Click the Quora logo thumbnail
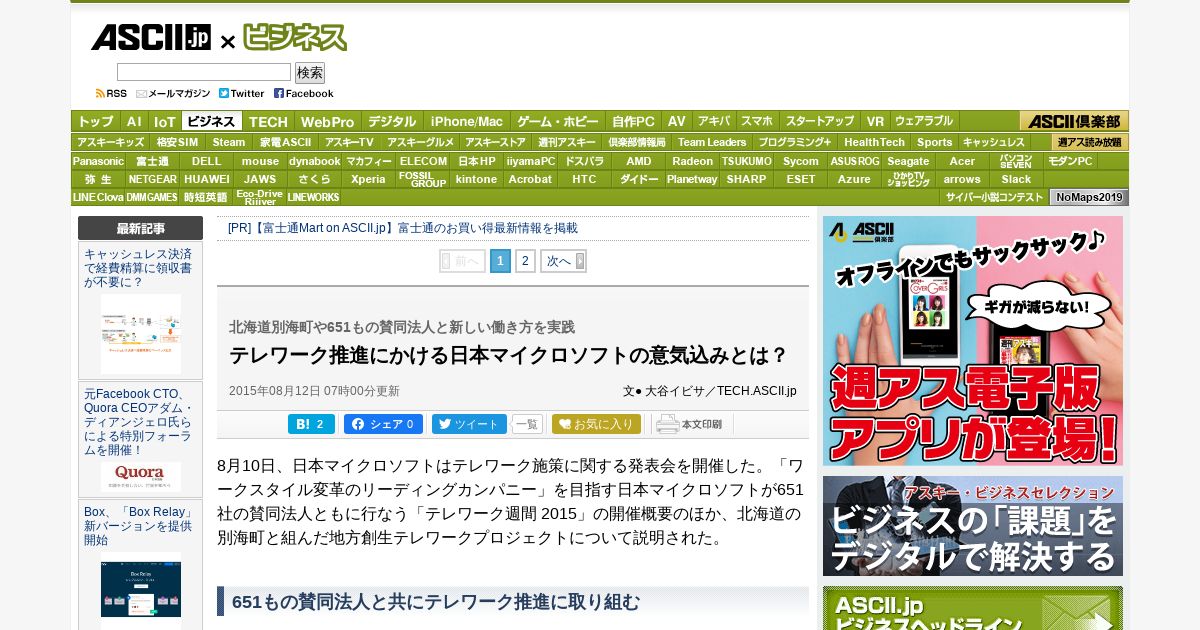The height and width of the screenshot is (630, 1200). (141, 476)
